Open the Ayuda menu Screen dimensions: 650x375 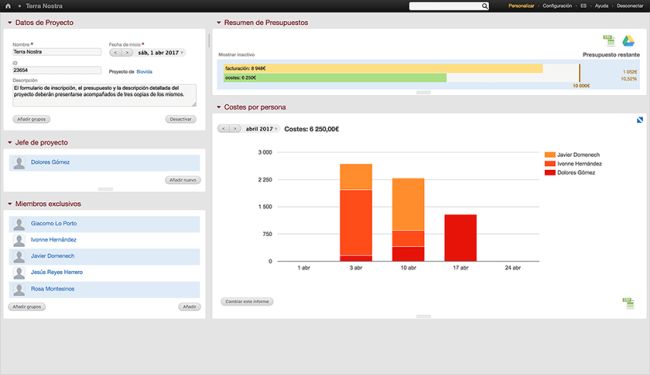coord(601,6)
